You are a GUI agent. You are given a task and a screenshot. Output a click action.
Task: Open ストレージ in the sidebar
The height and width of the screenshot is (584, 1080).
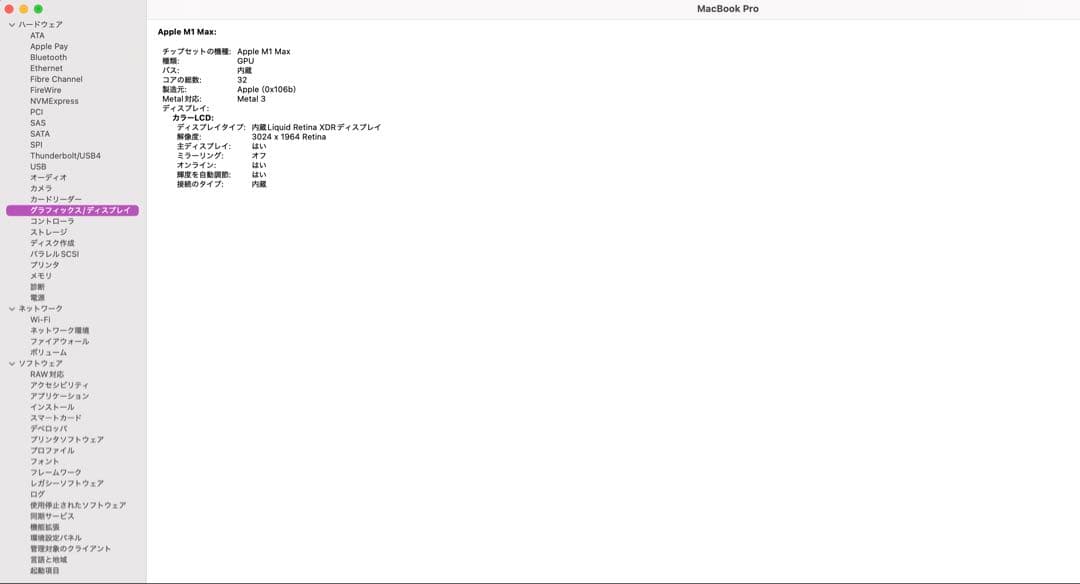click(x=49, y=232)
